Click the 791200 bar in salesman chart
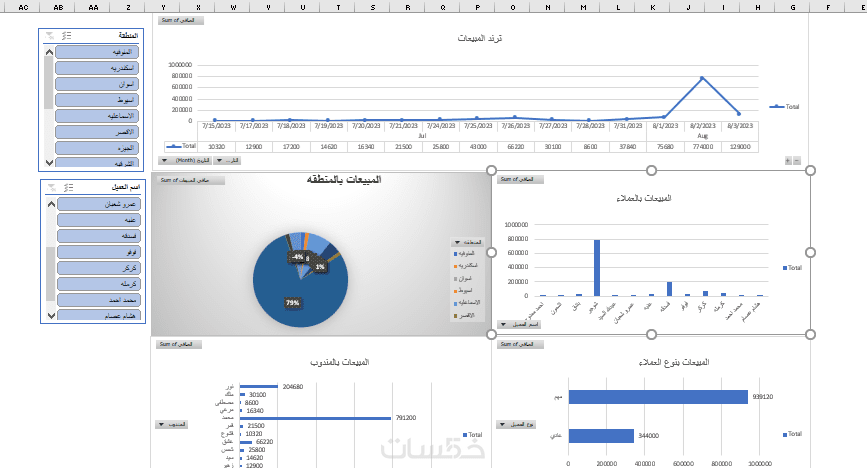Screen dimensions: 867x468 tap(315, 418)
